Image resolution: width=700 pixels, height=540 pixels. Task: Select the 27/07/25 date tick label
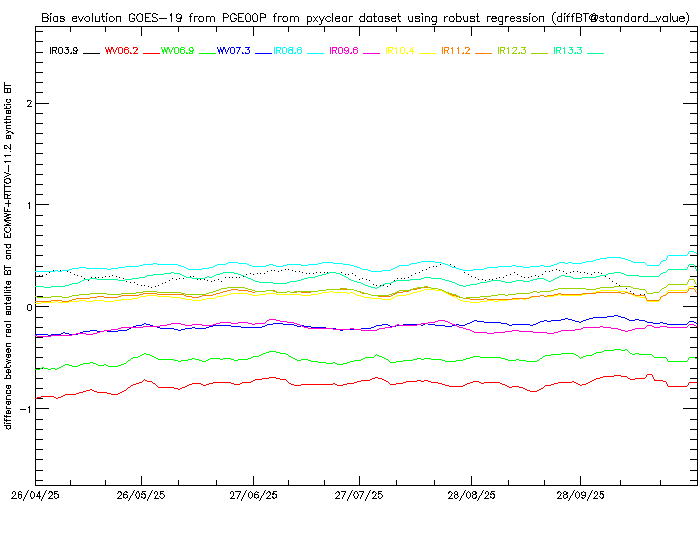(x=358, y=495)
